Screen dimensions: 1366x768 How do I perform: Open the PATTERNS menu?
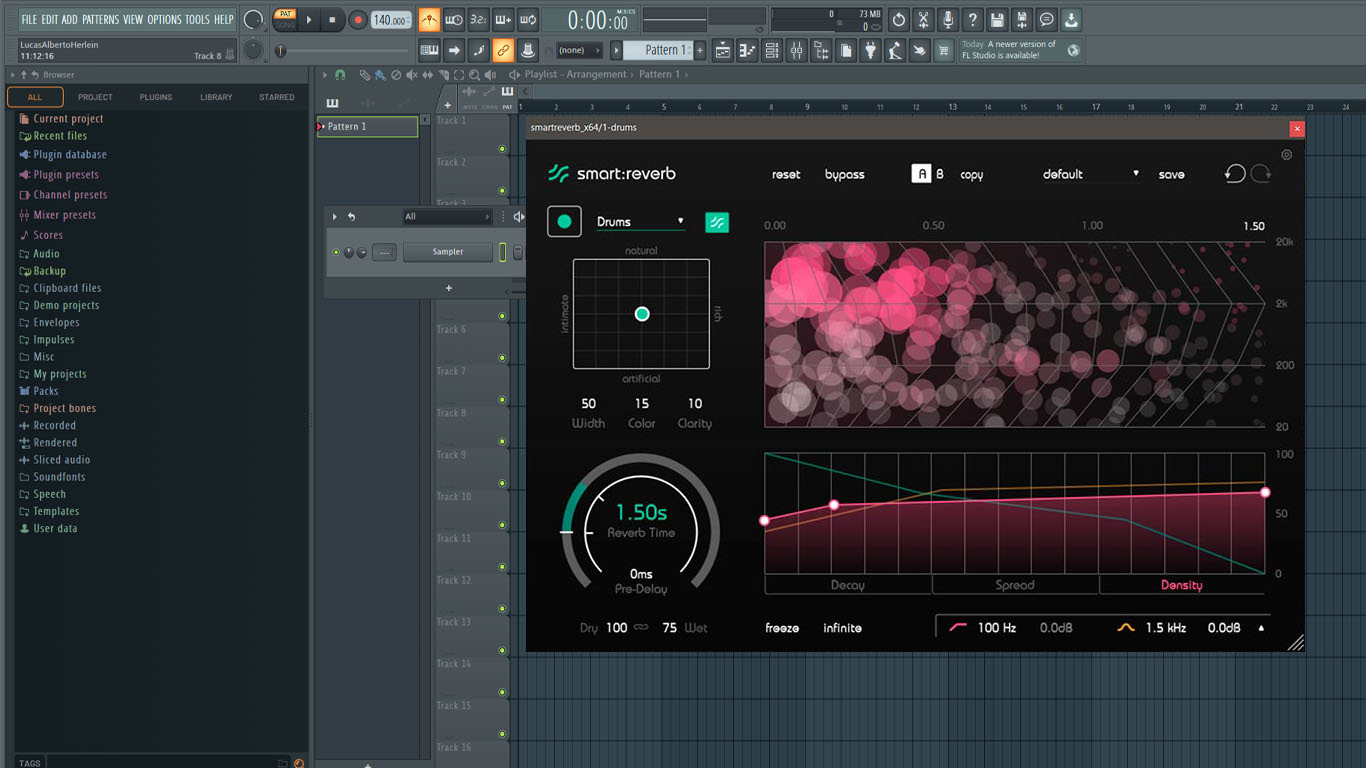[x=100, y=19]
